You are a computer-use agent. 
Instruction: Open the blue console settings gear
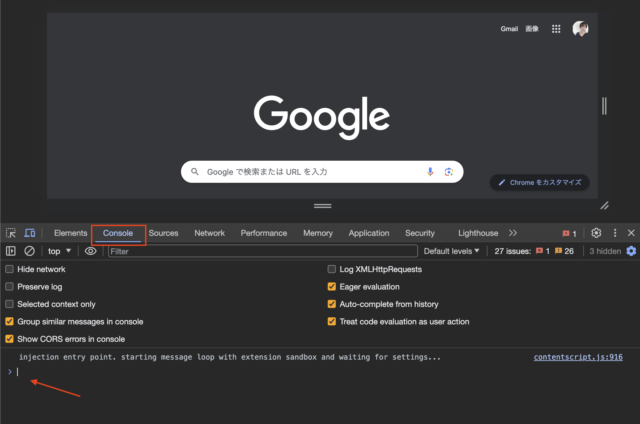click(x=631, y=251)
